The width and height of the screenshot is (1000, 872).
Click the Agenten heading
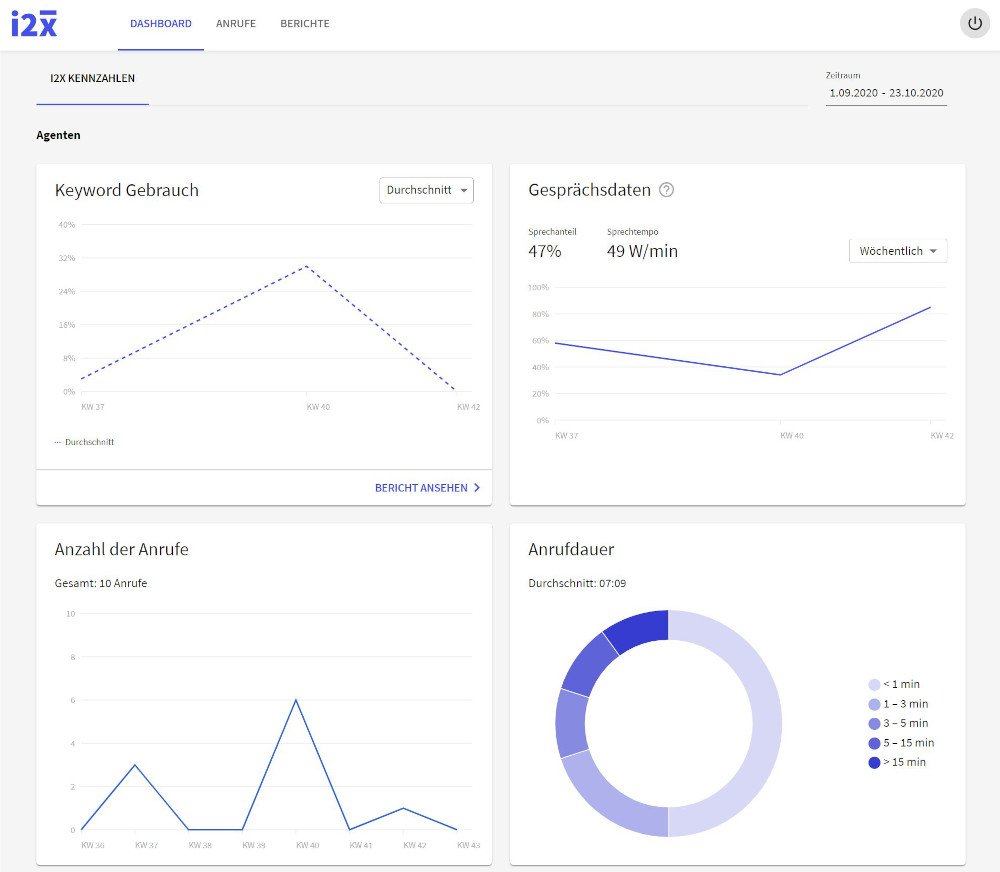(x=58, y=135)
